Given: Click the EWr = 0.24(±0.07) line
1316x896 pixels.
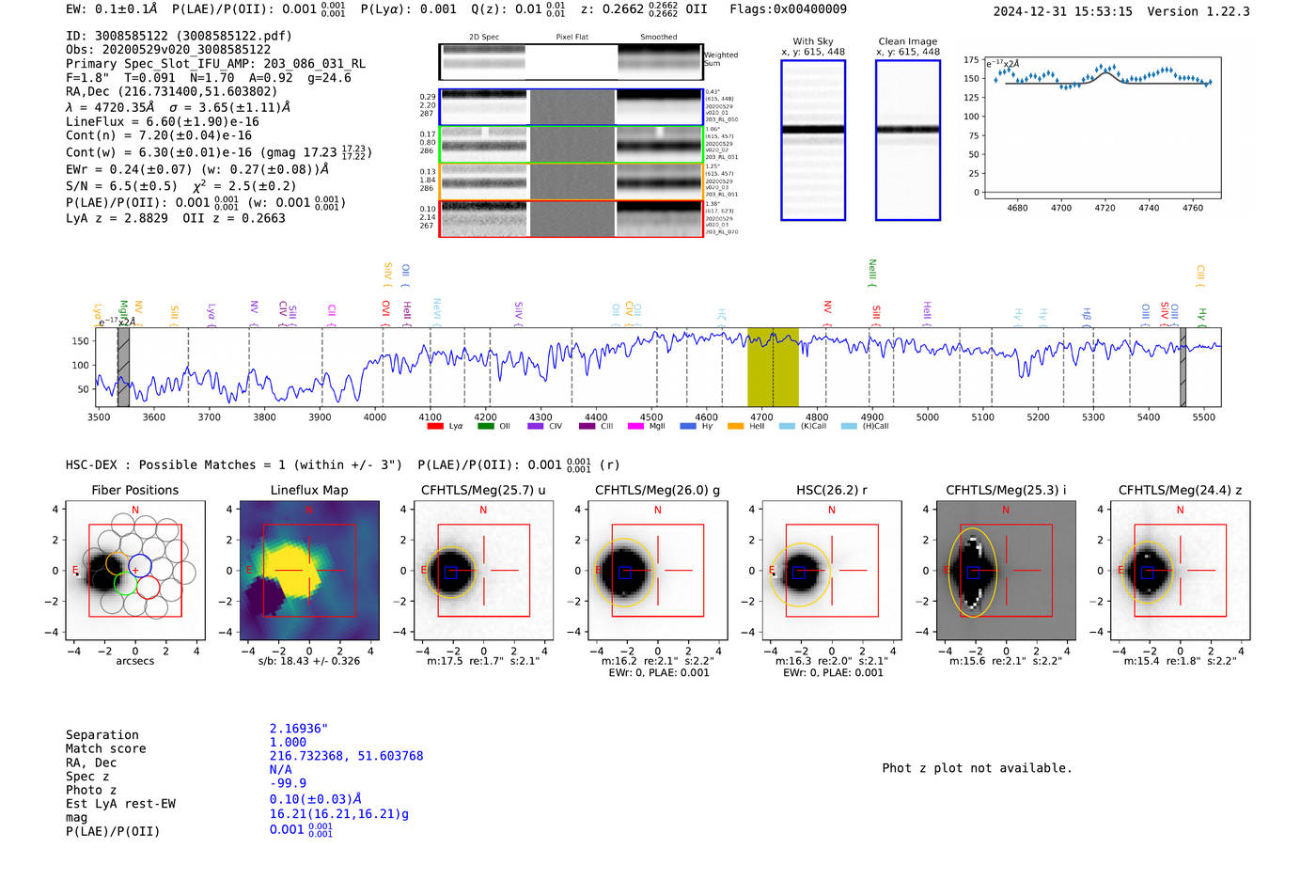Looking at the screenshot, I should click(197, 169).
